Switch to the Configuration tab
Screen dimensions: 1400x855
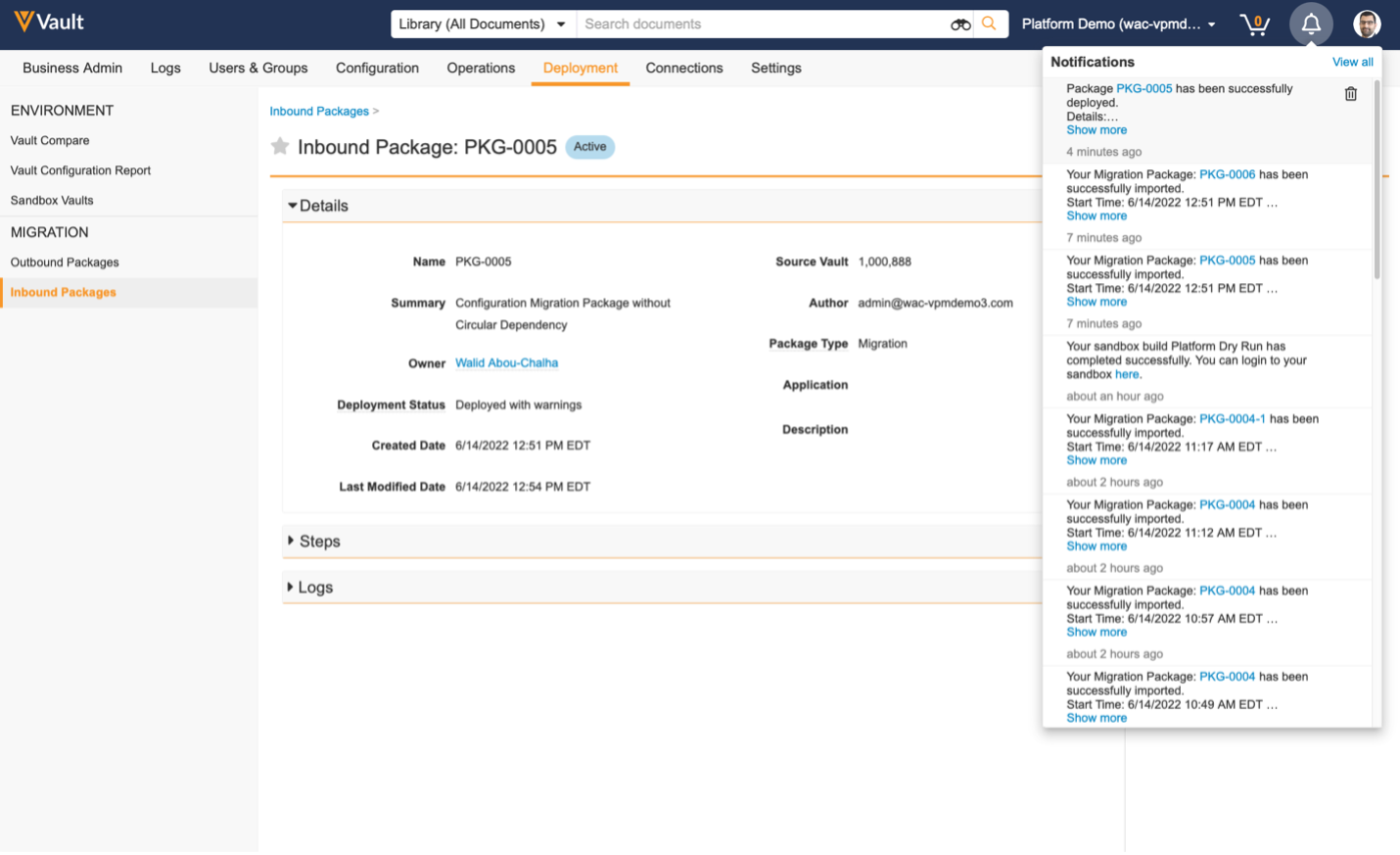pyautogui.click(x=377, y=69)
